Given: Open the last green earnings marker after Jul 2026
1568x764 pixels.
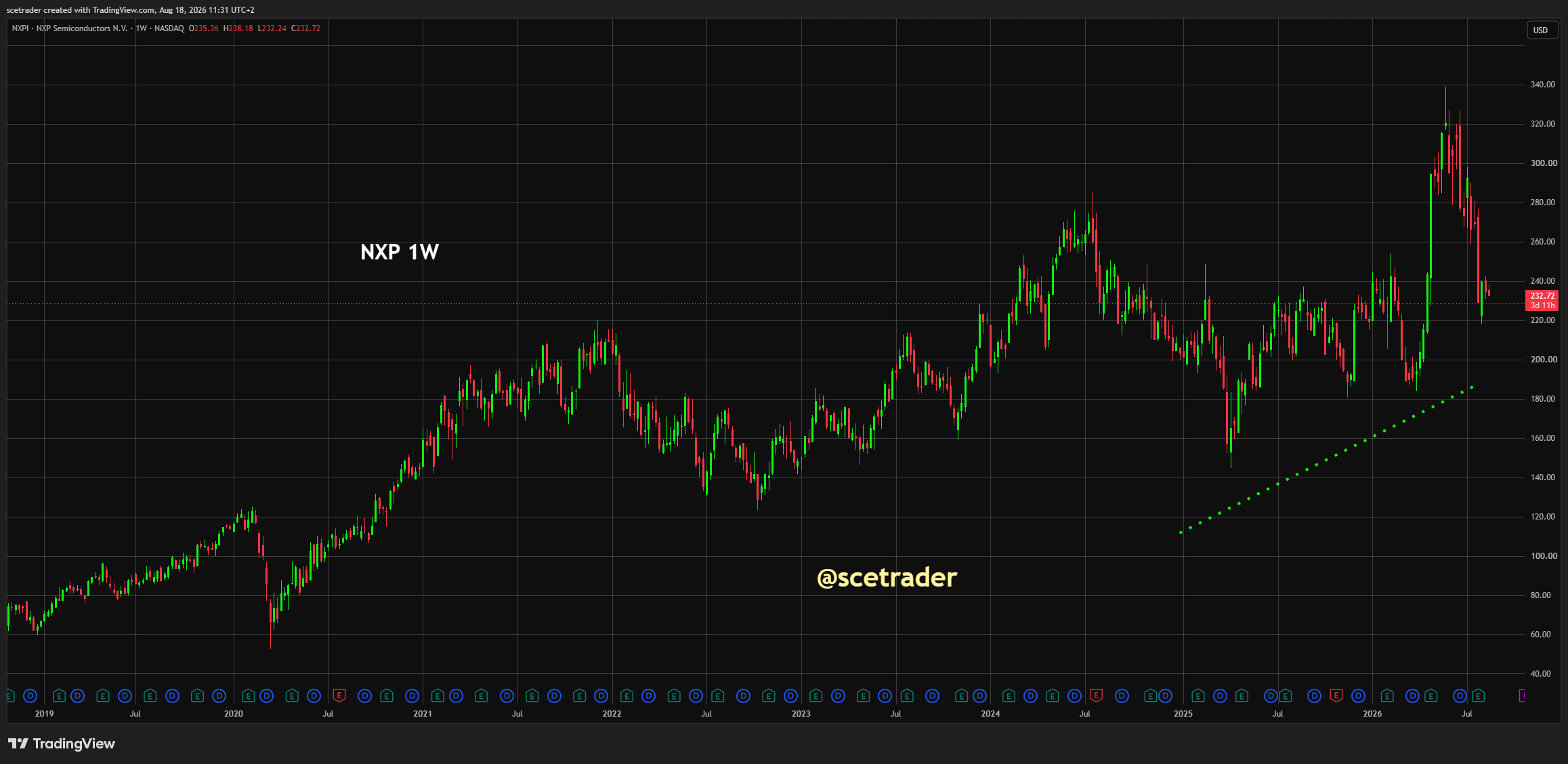Looking at the screenshot, I should (1478, 695).
